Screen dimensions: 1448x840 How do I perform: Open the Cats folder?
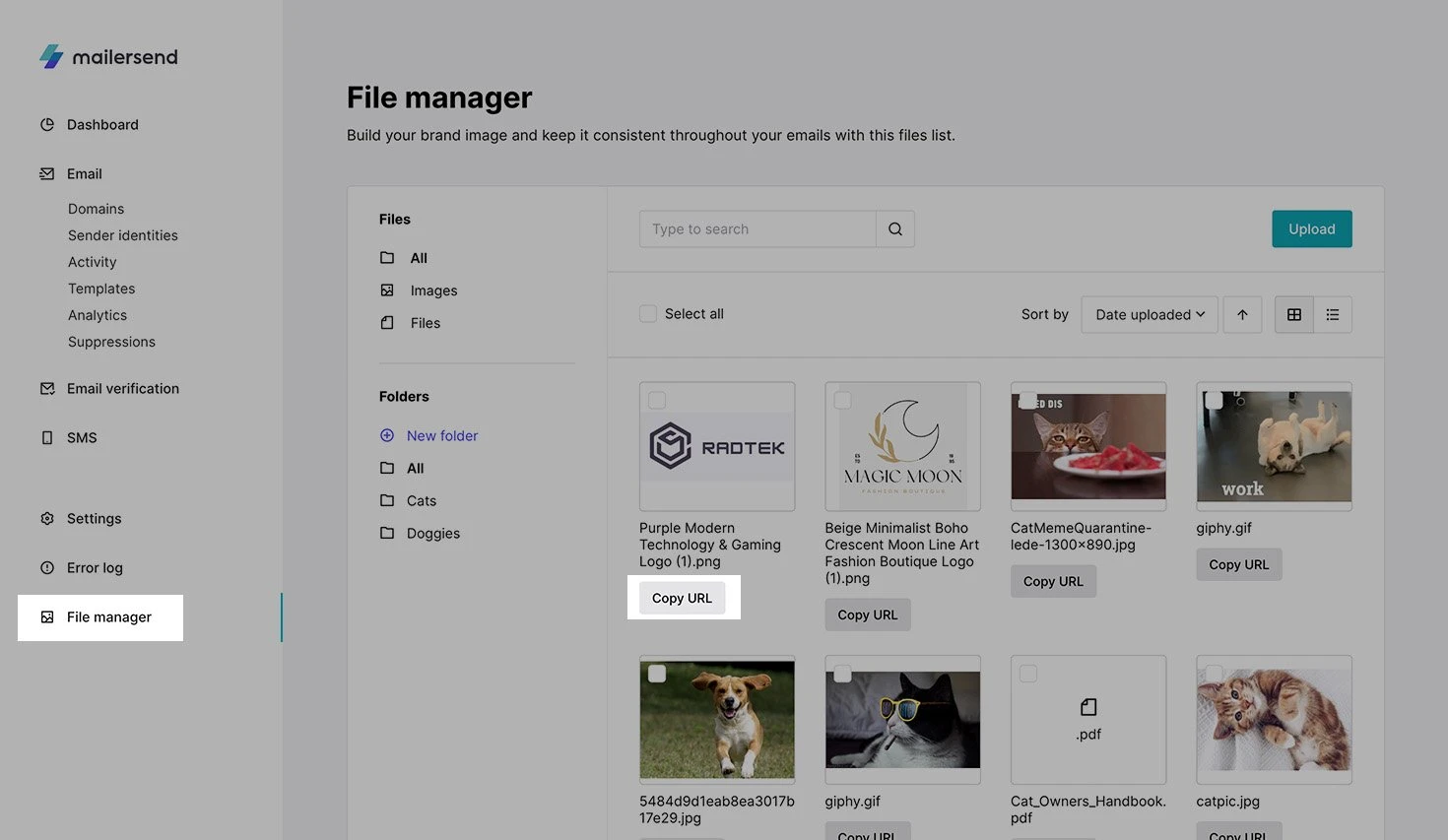pos(421,501)
